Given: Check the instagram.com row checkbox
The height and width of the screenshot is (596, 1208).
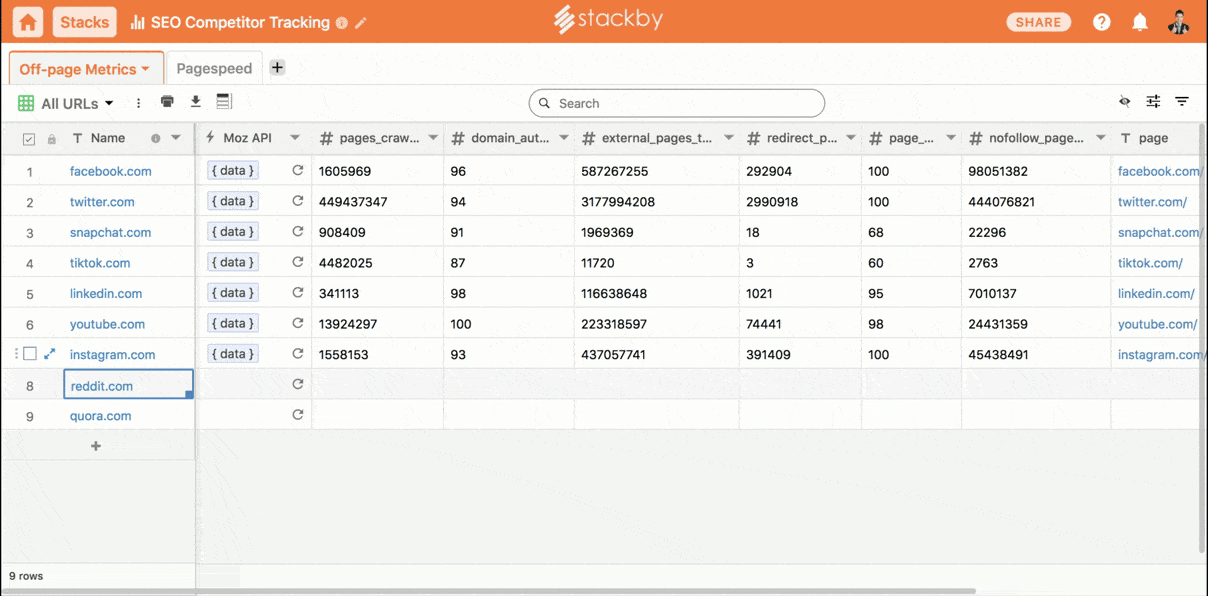Looking at the screenshot, I should pyautogui.click(x=30, y=354).
